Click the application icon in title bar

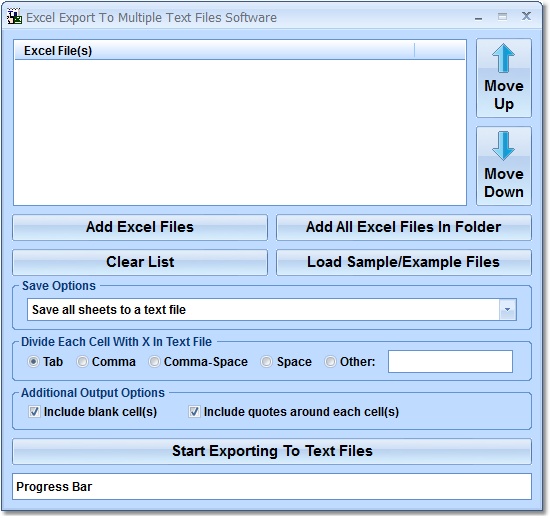point(14,17)
